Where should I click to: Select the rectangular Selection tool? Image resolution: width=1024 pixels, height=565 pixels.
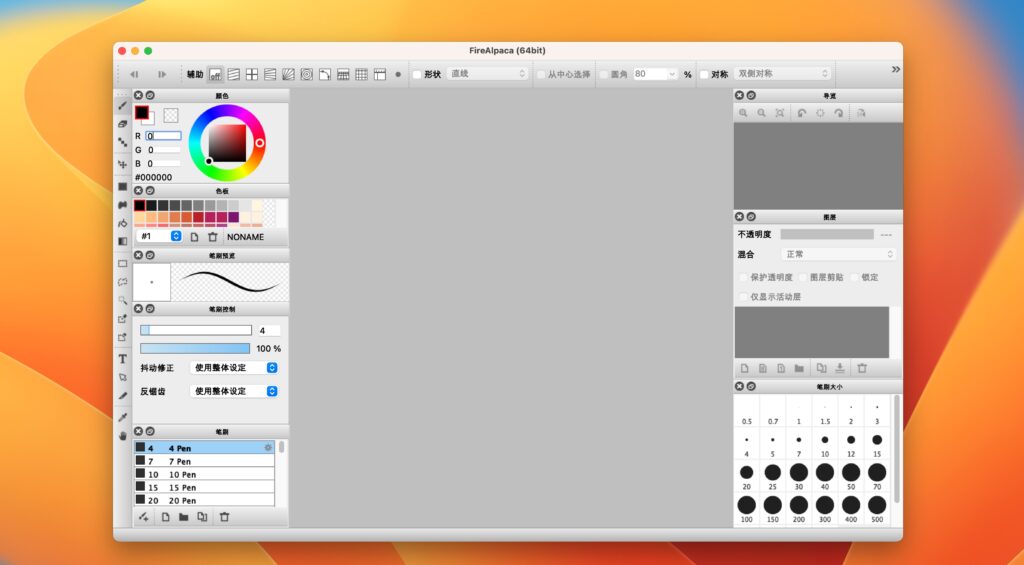point(122,264)
